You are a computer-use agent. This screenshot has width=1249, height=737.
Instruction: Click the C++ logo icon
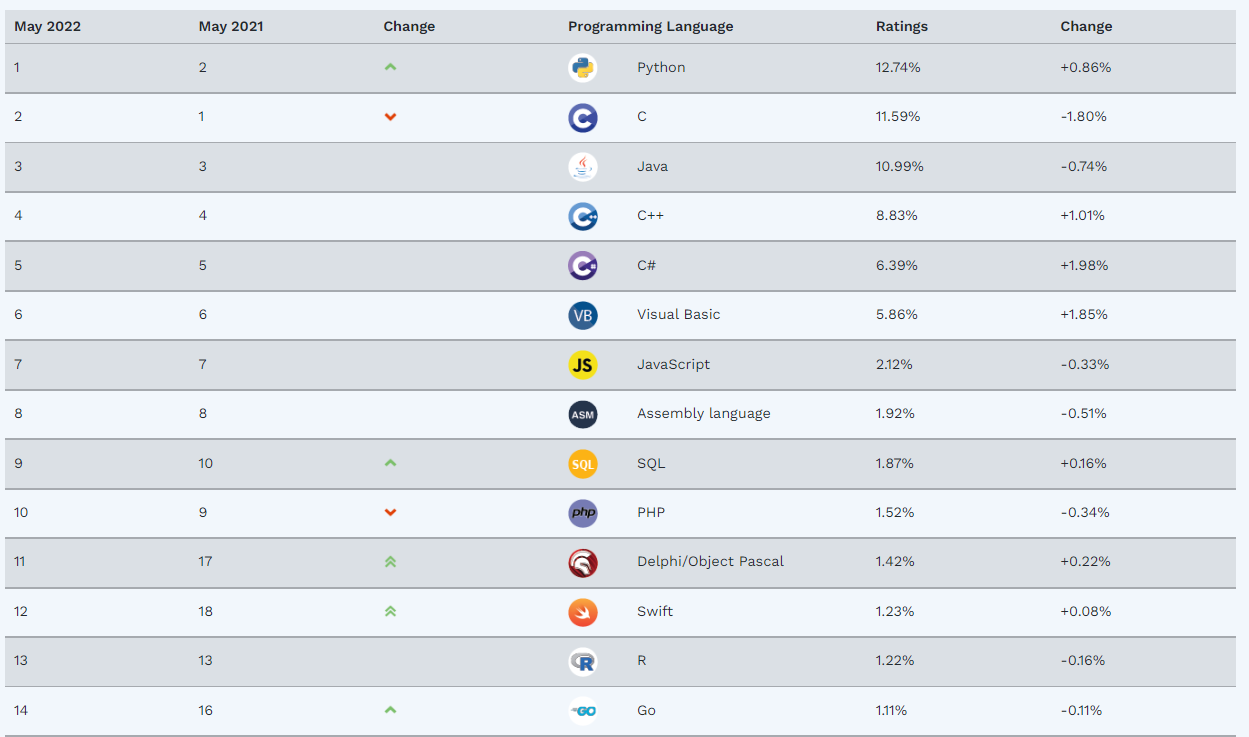pos(582,216)
